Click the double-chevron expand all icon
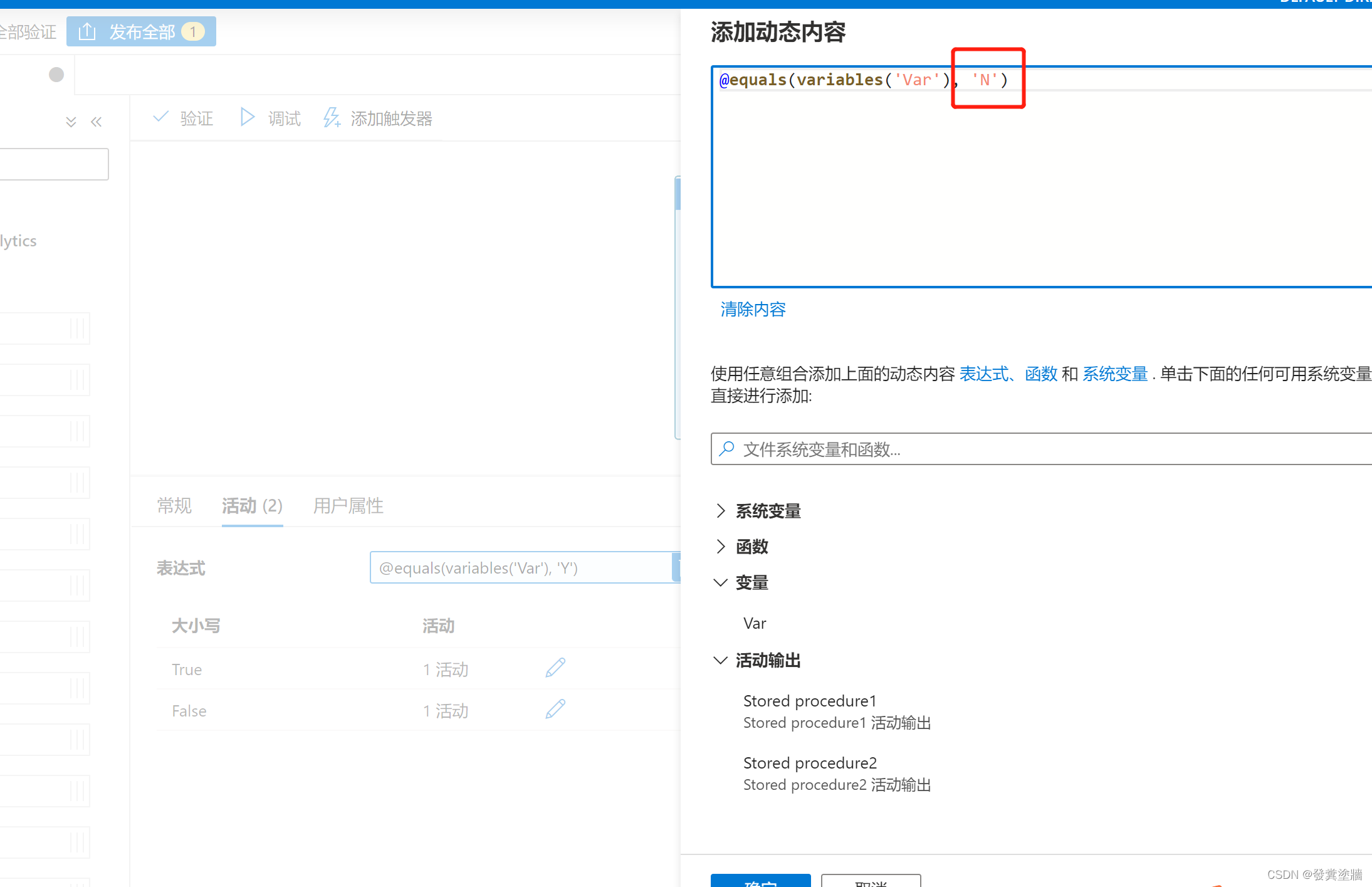 pos(71,122)
